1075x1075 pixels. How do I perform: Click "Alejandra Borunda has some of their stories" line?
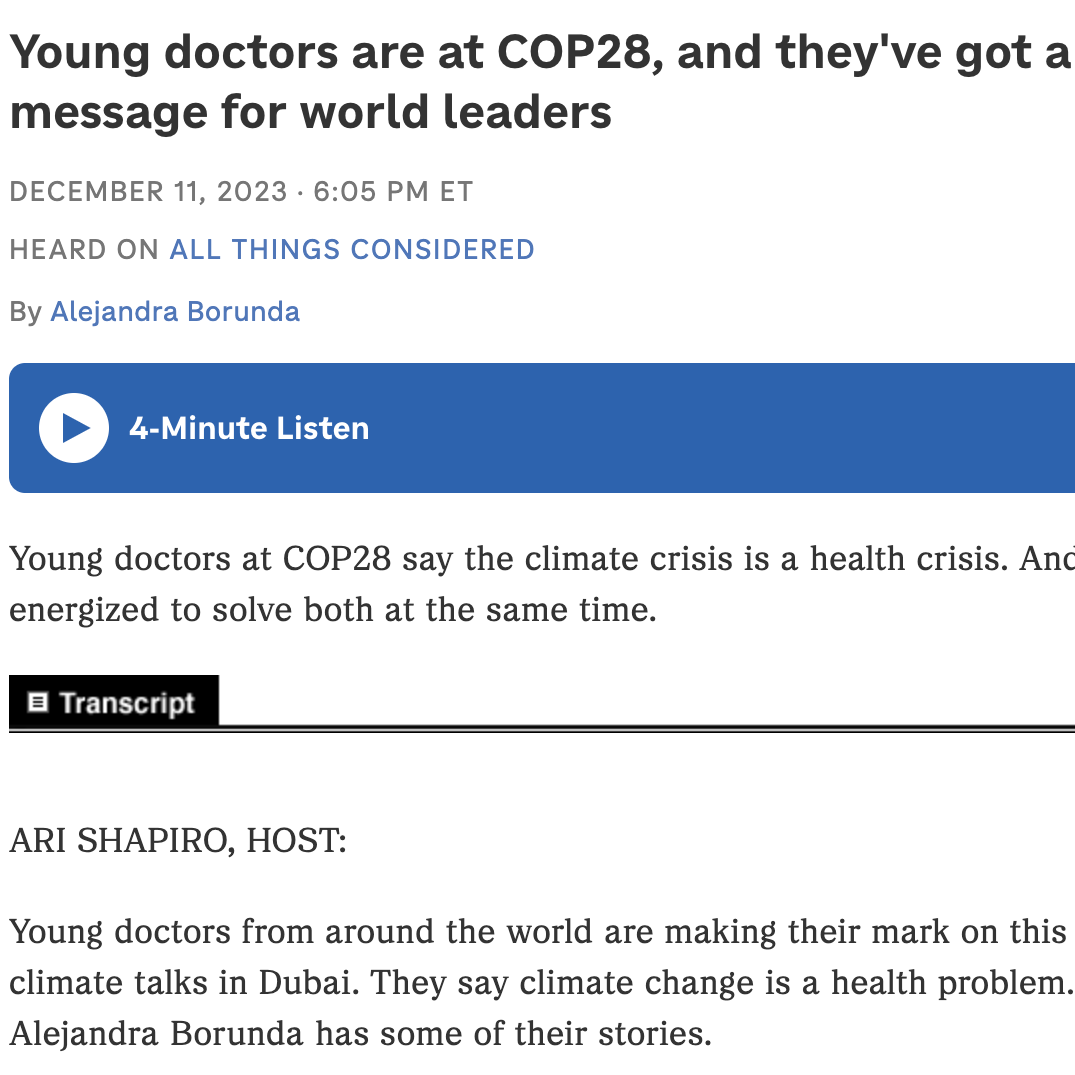coord(360,1033)
